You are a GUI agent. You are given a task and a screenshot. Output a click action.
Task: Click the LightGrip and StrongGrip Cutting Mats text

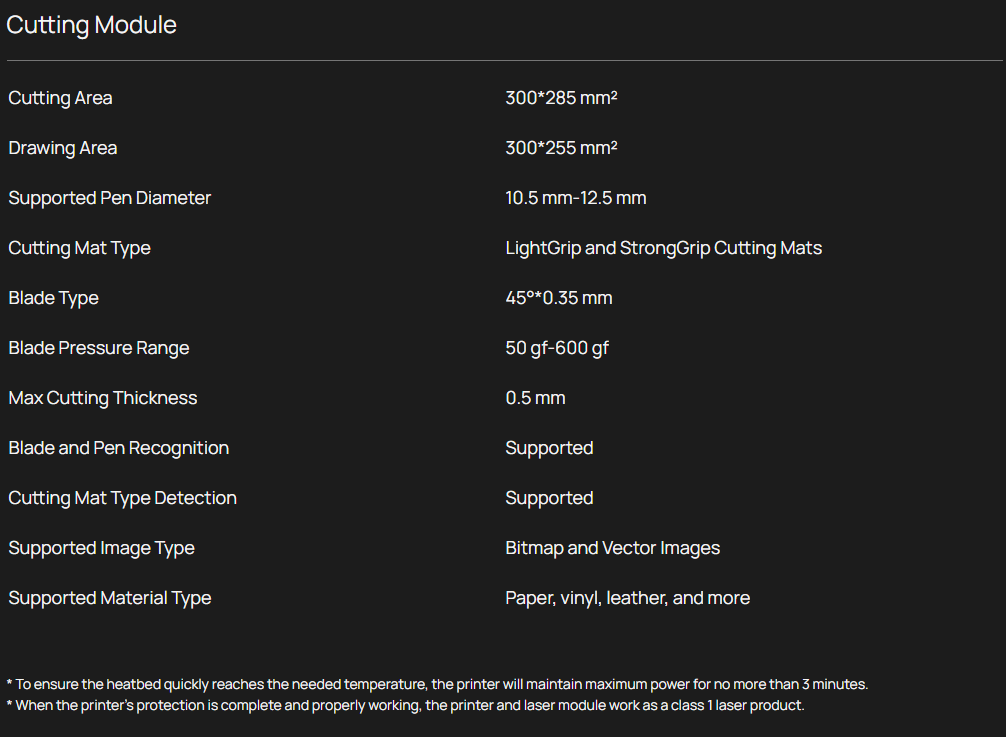pyautogui.click(x=664, y=248)
